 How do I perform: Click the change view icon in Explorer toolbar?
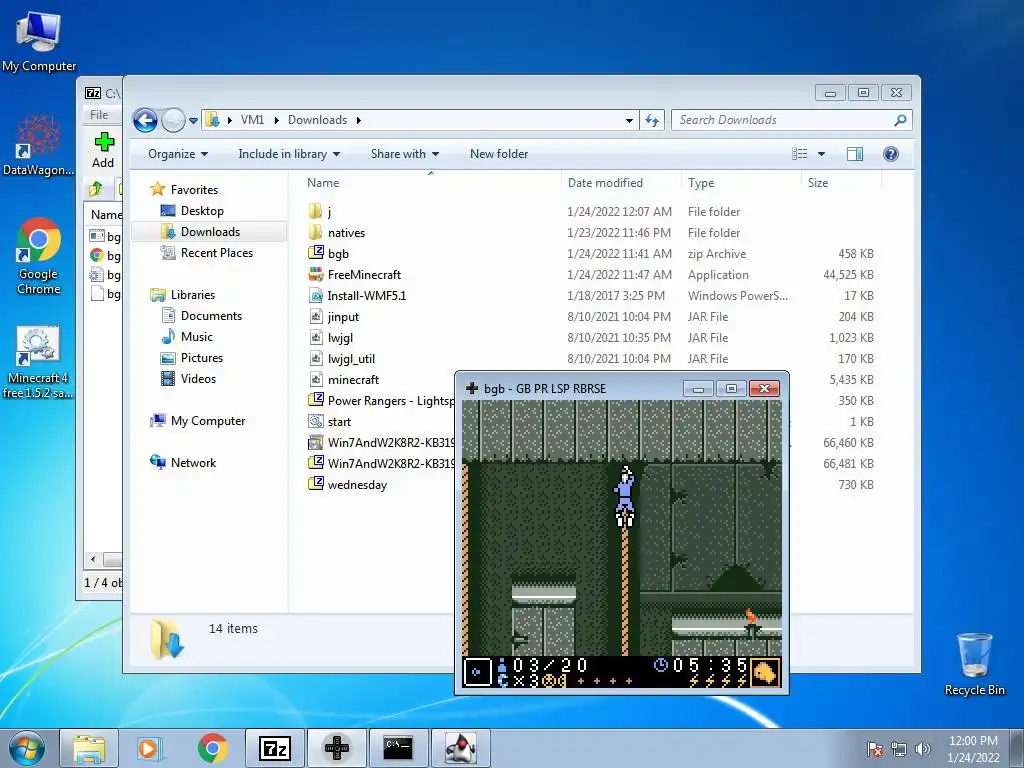(x=799, y=154)
